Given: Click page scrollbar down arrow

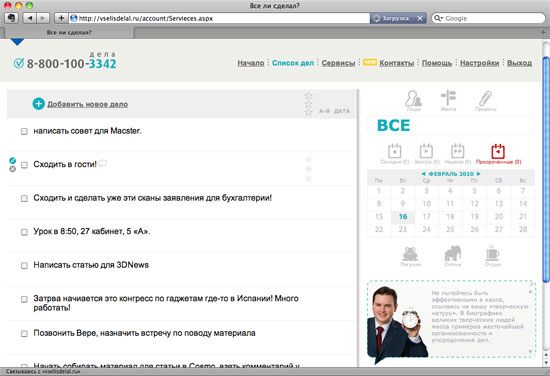Looking at the screenshot, I should coord(546,364).
